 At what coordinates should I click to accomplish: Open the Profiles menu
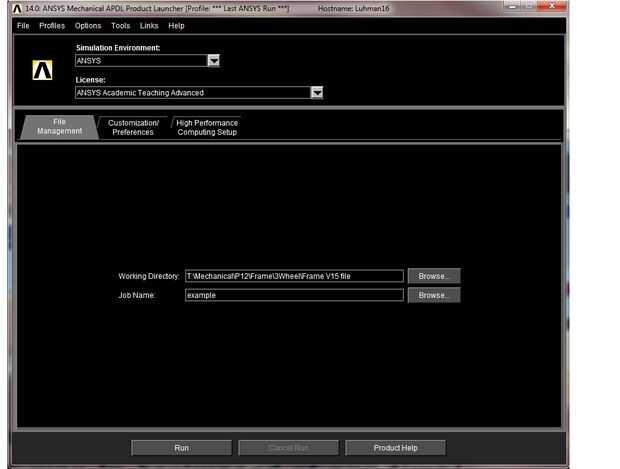pyautogui.click(x=52, y=26)
